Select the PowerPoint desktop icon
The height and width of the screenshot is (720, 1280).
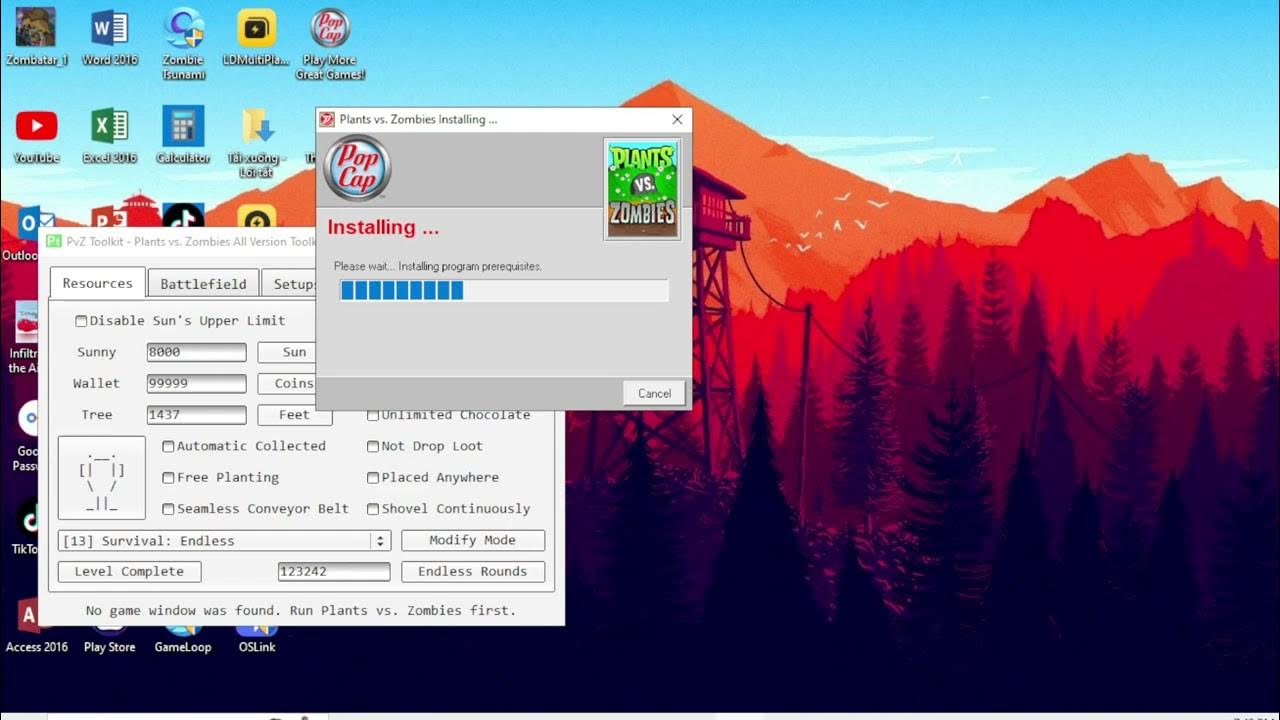click(108, 216)
